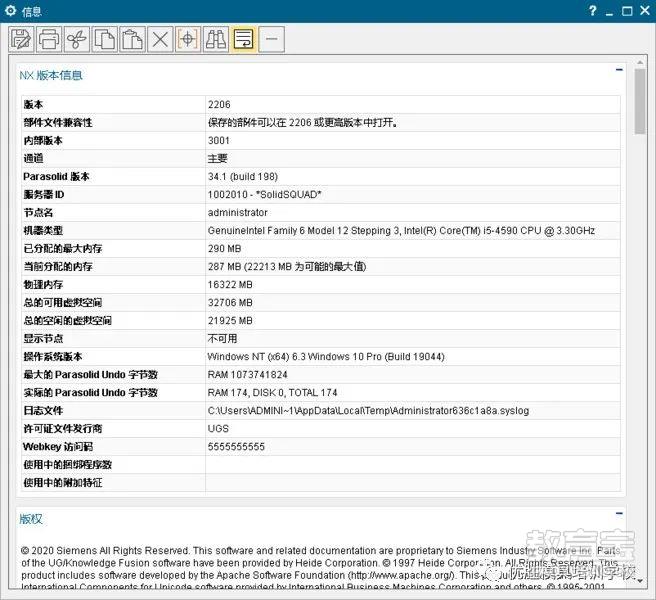Click the 部件文件兼容性 row label
This screenshot has width=656, height=600.
58,123
